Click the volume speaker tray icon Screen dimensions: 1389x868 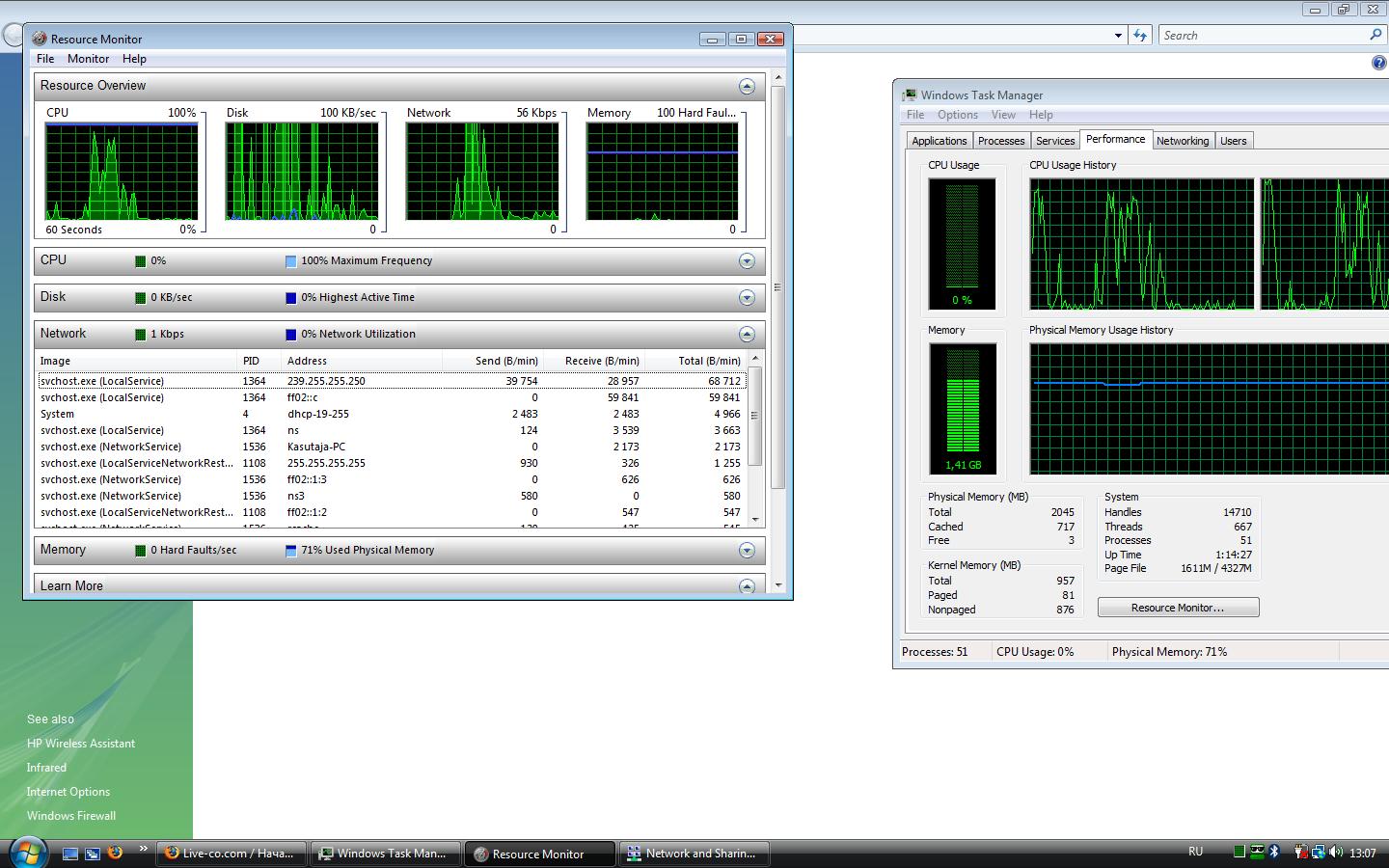[1336, 852]
